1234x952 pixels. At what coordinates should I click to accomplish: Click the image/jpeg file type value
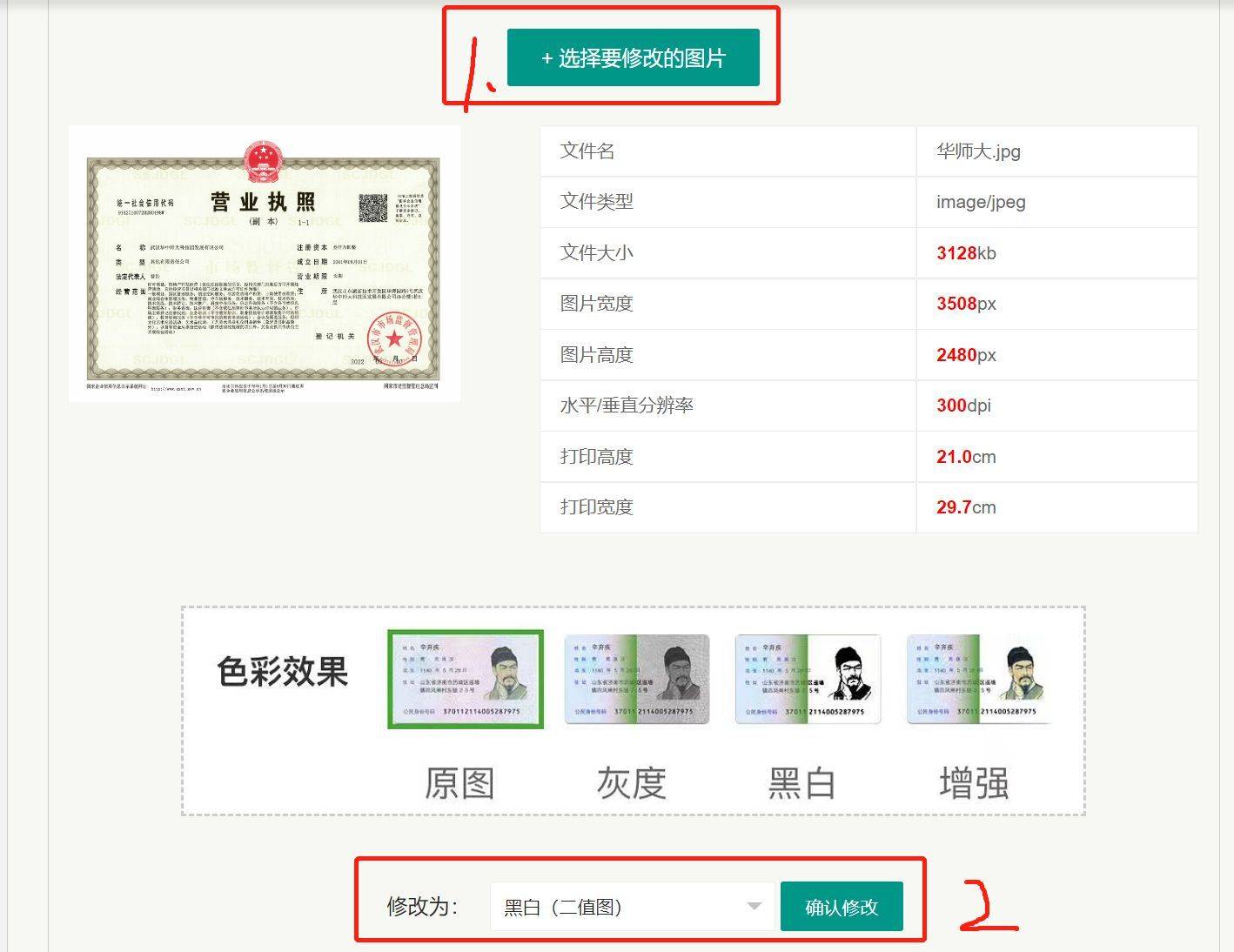[x=981, y=202]
